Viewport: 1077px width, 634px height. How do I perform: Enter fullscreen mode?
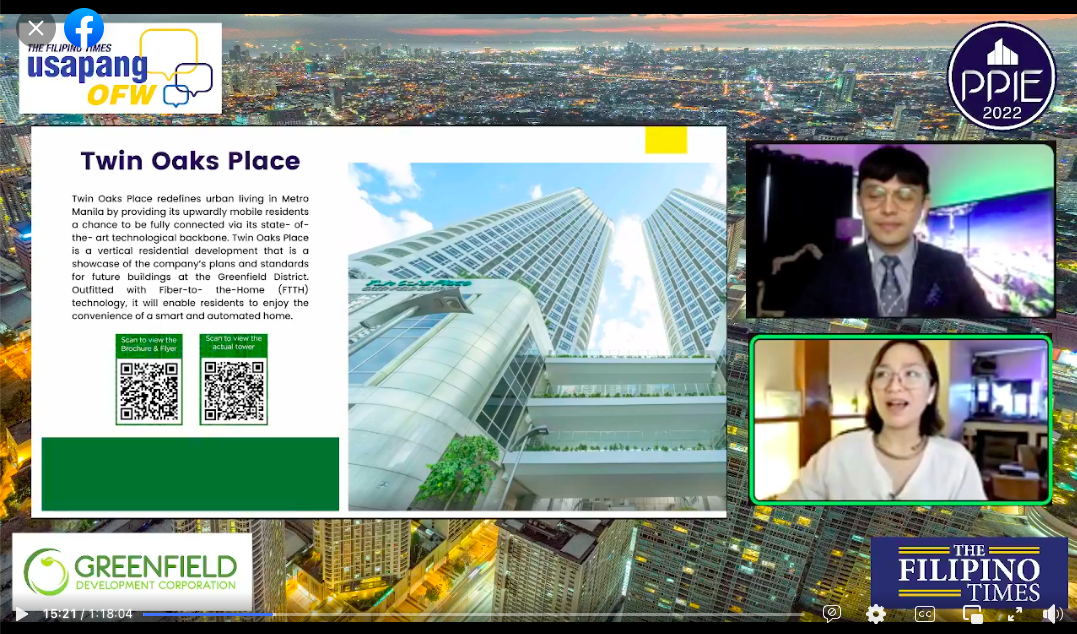(x=1015, y=613)
